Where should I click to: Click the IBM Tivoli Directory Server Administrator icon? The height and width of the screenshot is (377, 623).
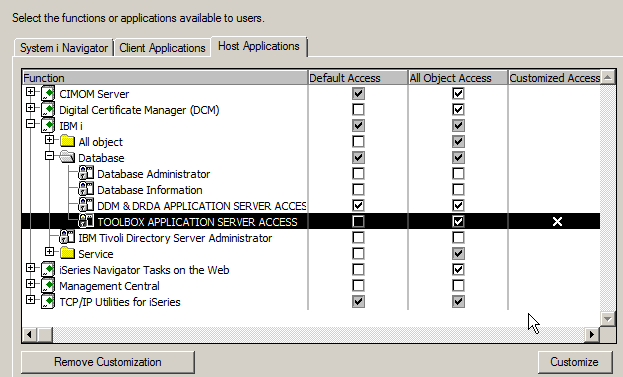[x=67, y=238]
